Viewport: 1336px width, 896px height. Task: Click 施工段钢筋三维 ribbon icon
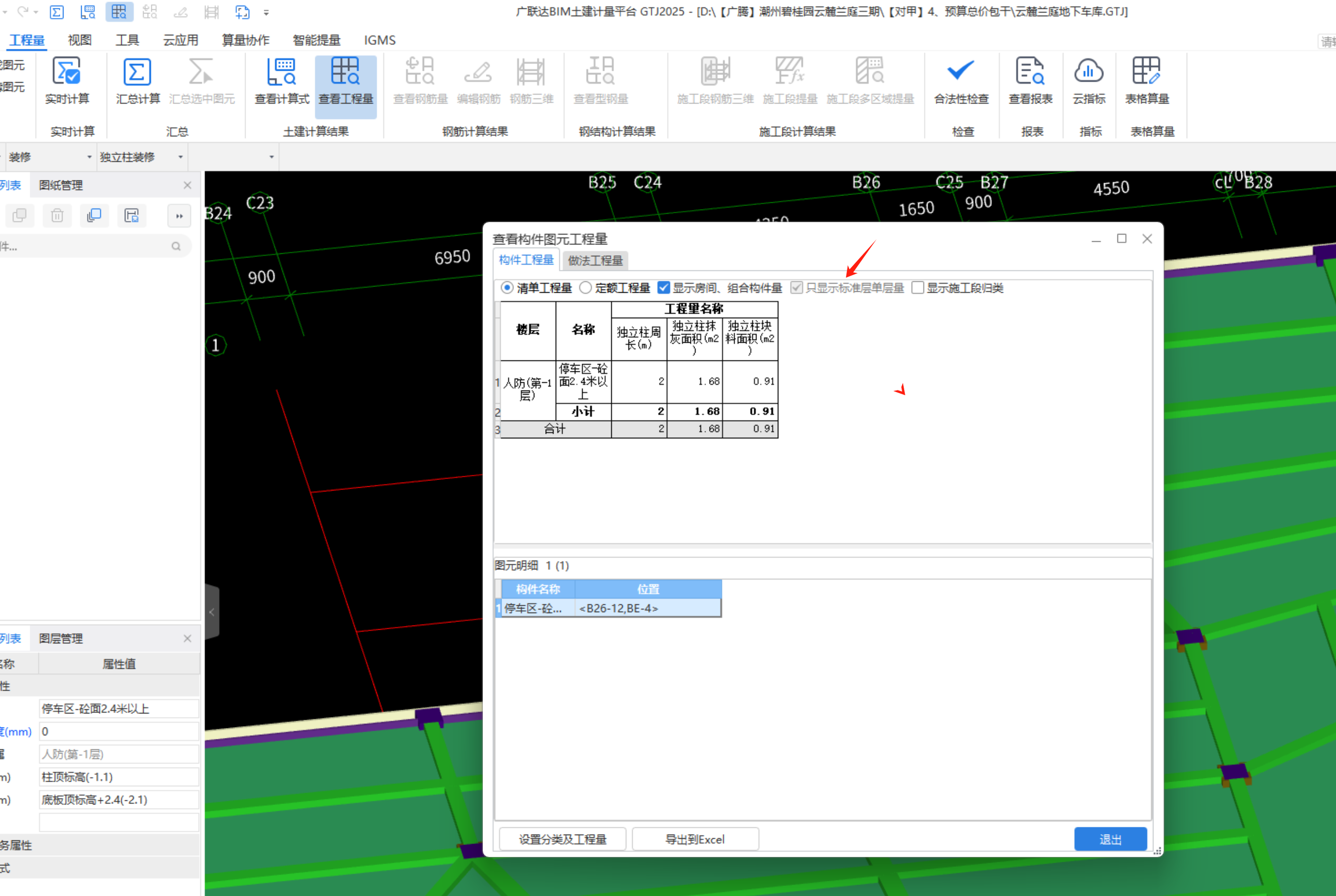pyautogui.click(x=715, y=81)
